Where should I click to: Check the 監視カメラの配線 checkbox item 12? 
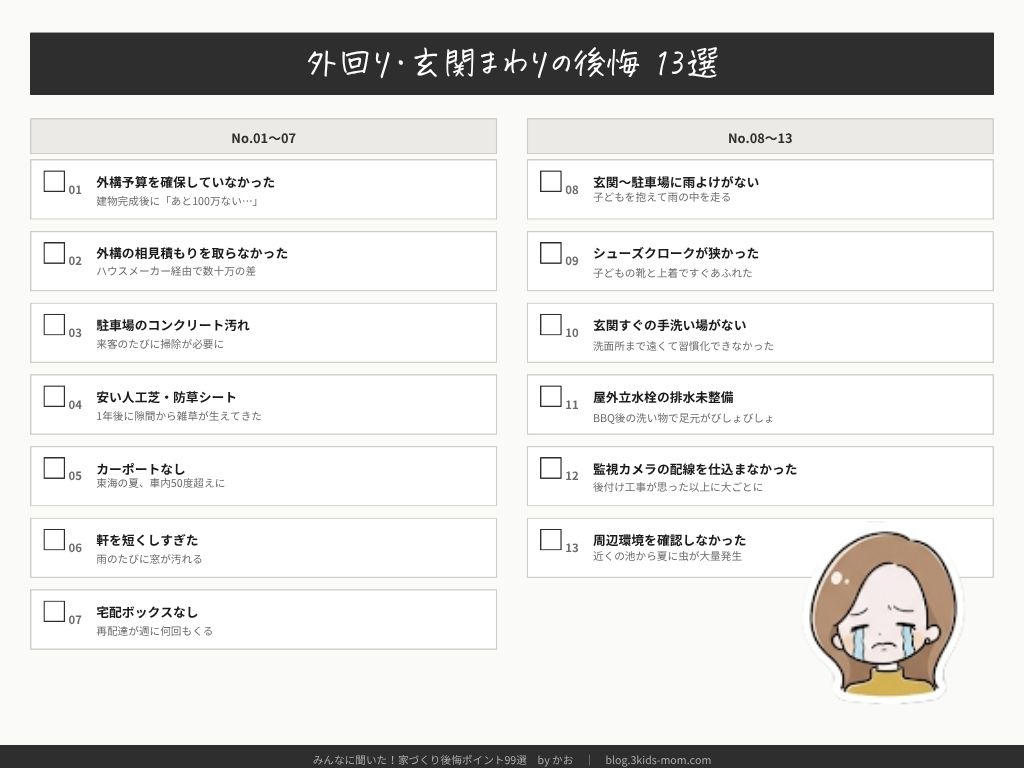[551, 468]
